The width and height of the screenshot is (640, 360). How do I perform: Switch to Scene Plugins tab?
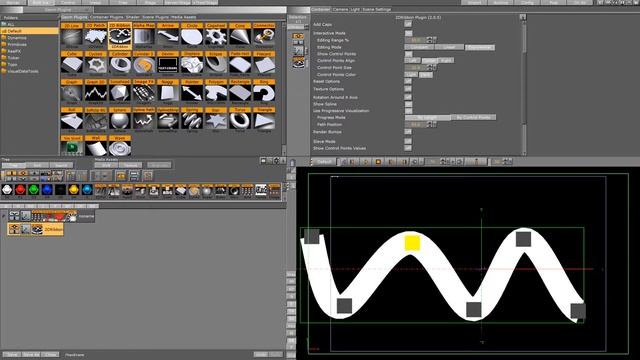(156, 17)
